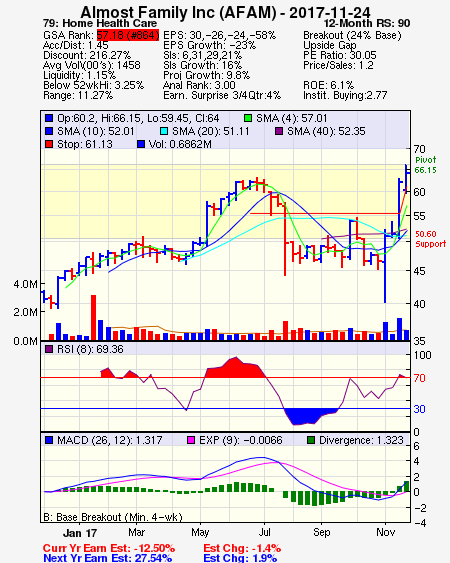Viewport: 450px width, 563px height.
Task: Click the May date axis label
Action: [200, 532]
